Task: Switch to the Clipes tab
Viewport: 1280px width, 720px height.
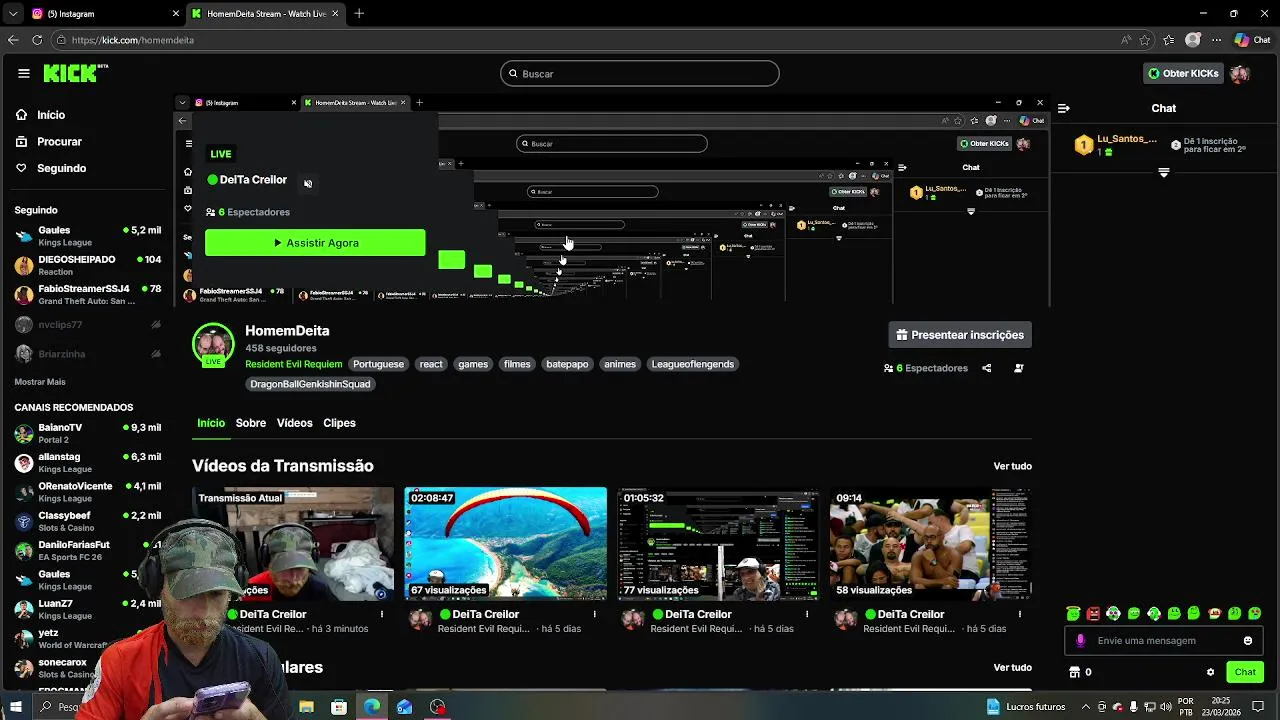Action: tap(339, 423)
